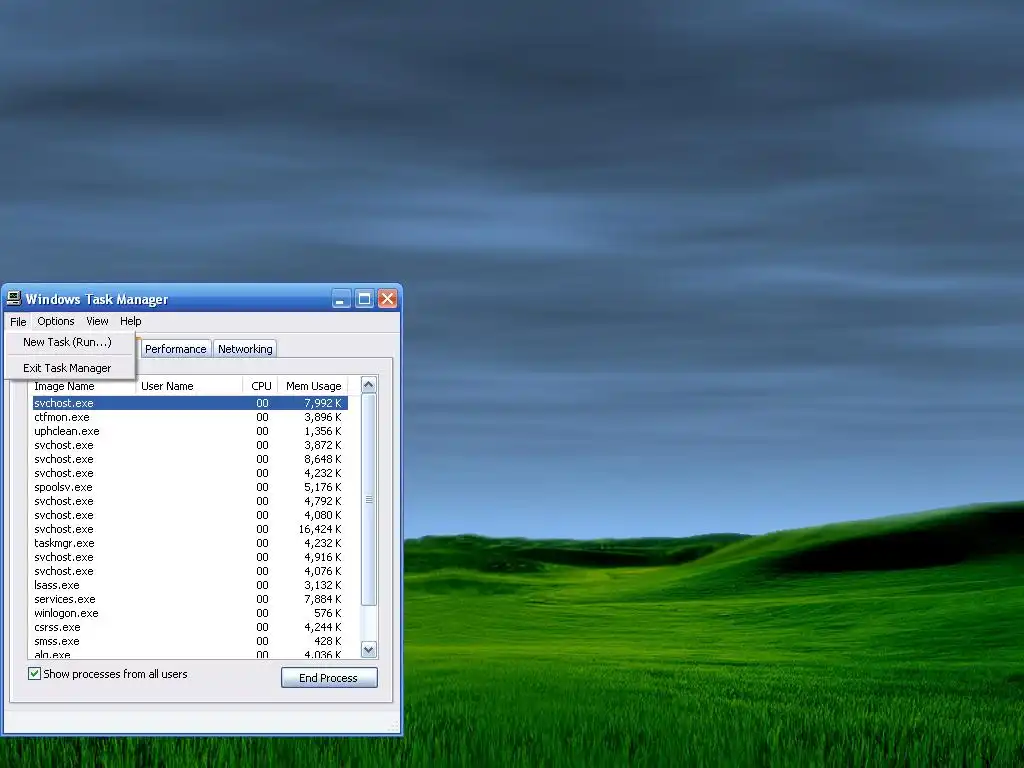Screen dimensions: 1024x768
Task: Select the uphclean.exe process row
Action: tap(190, 432)
